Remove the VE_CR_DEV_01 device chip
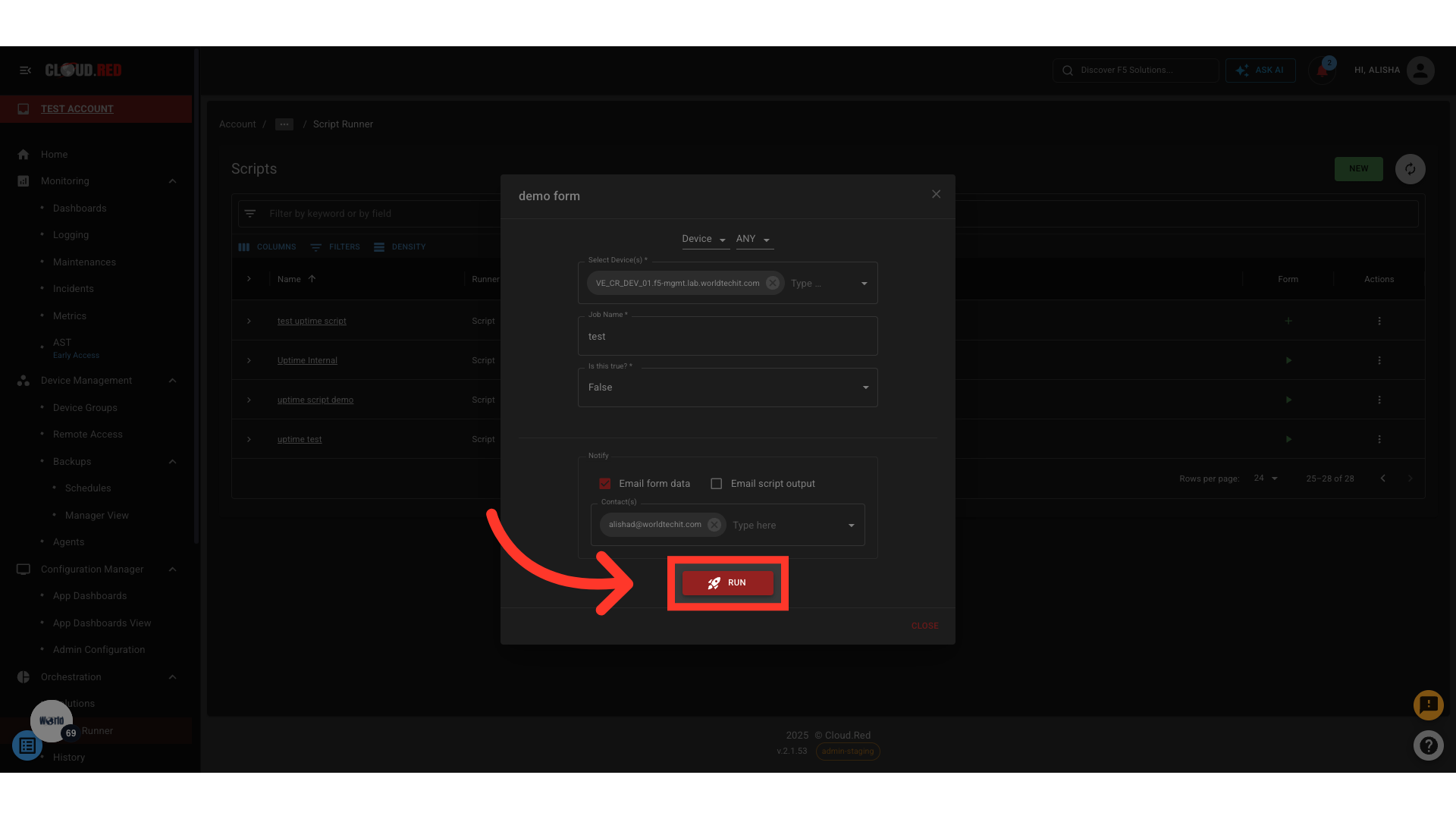Viewport: 1456px width, 819px height. click(772, 283)
